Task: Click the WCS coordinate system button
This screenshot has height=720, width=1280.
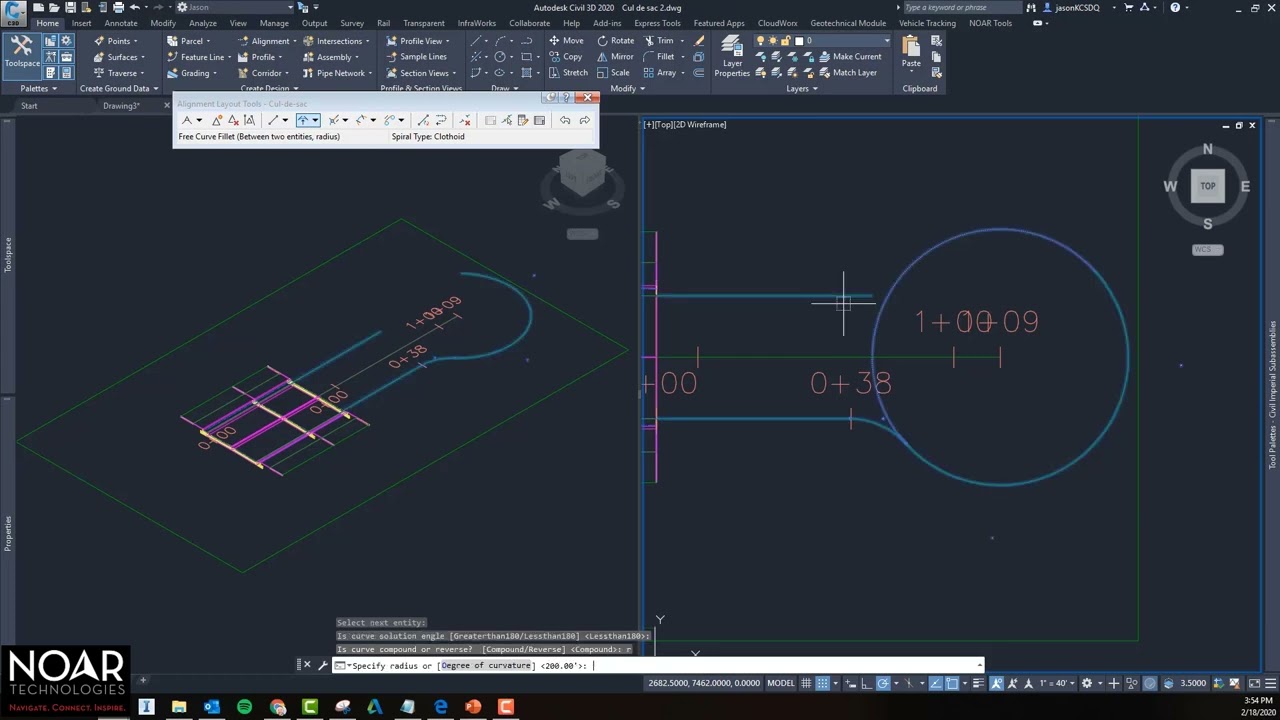Action: (1207, 250)
